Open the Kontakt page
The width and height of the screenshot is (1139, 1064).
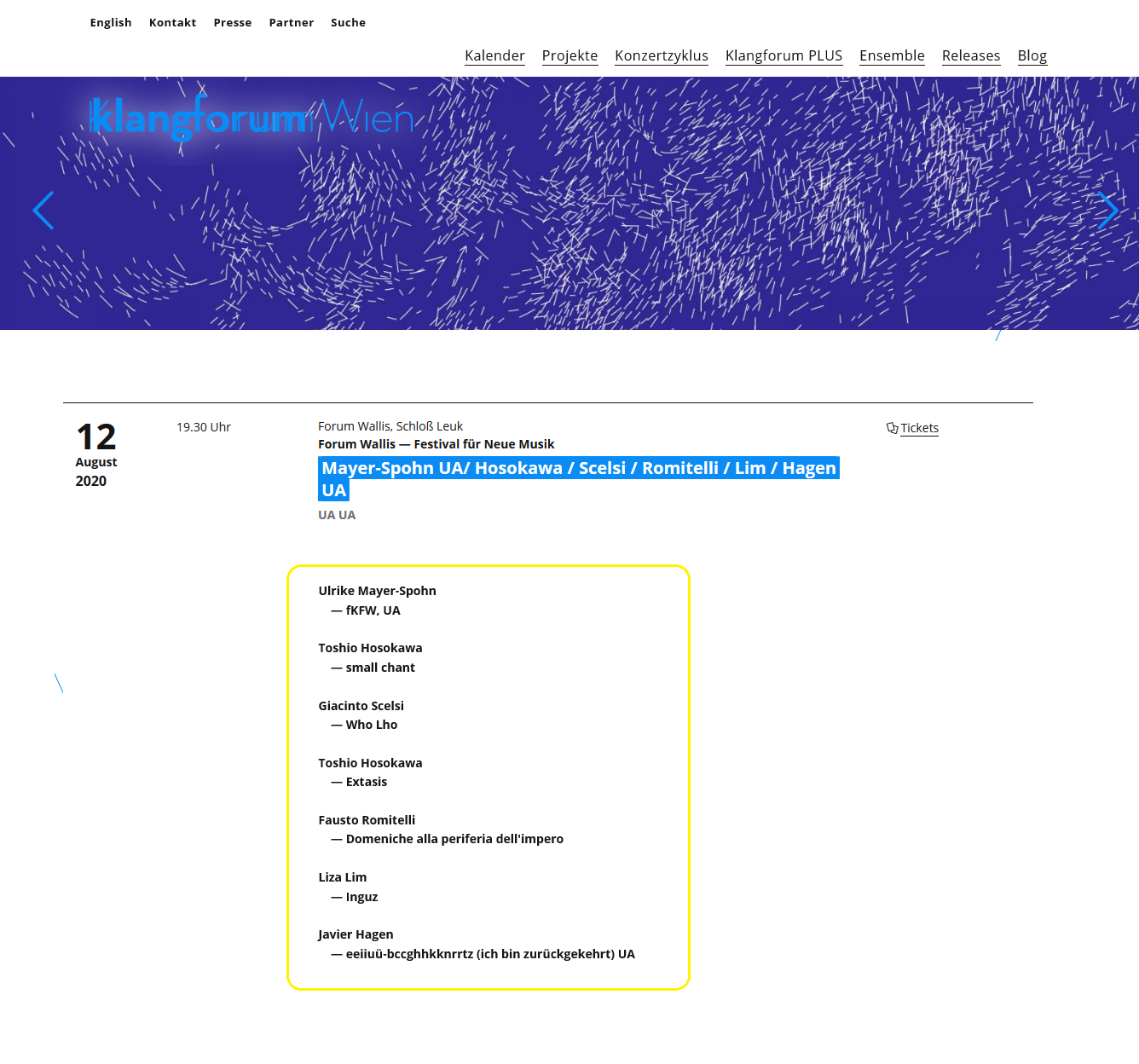tap(172, 23)
